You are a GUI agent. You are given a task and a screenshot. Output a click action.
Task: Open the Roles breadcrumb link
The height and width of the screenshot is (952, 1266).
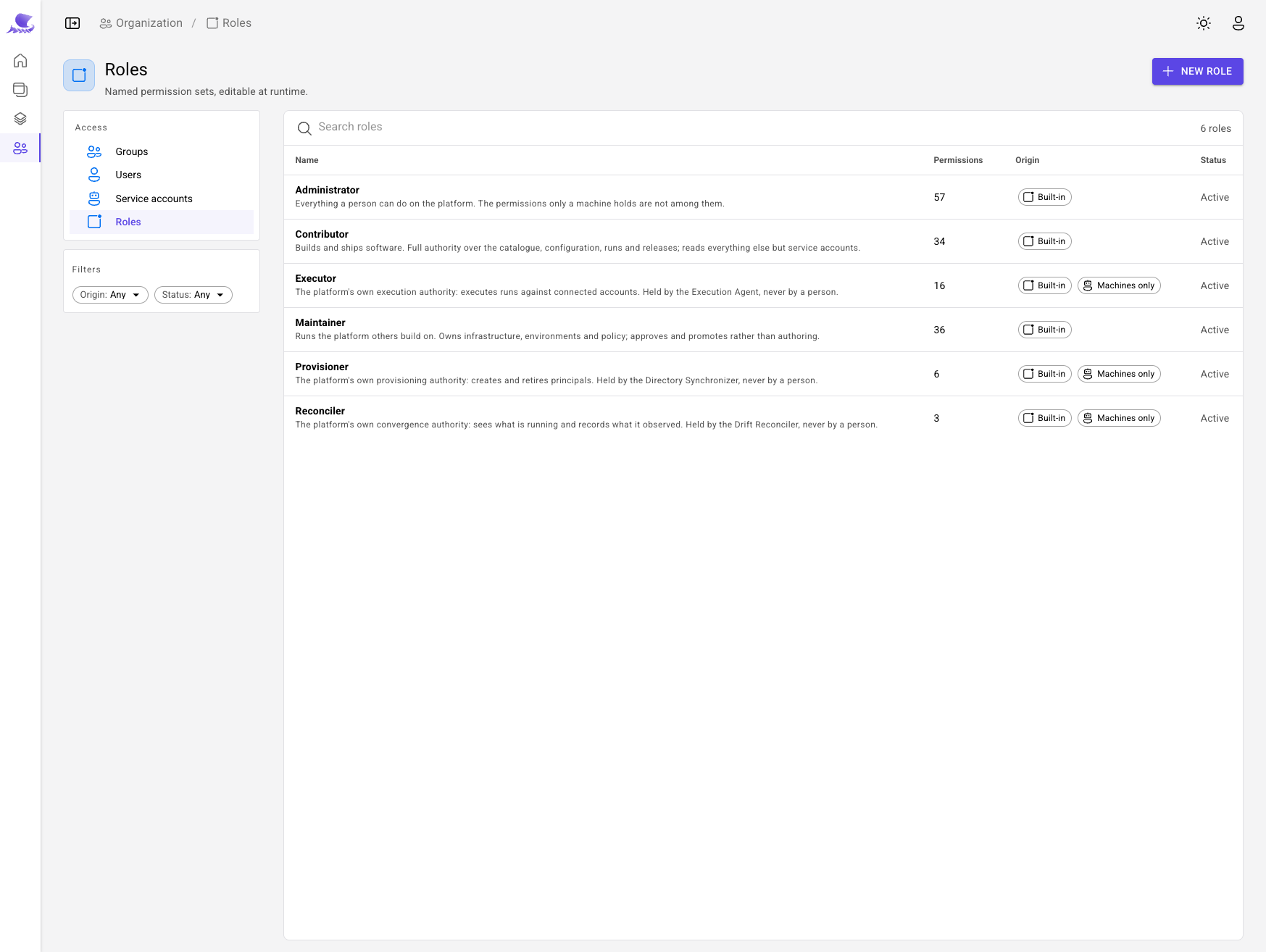click(x=229, y=23)
